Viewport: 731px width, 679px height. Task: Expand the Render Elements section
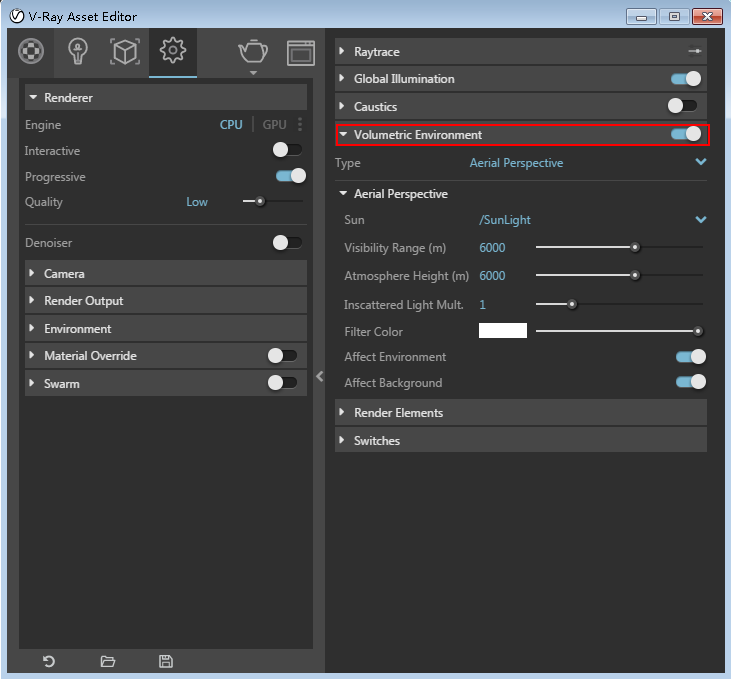[398, 412]
